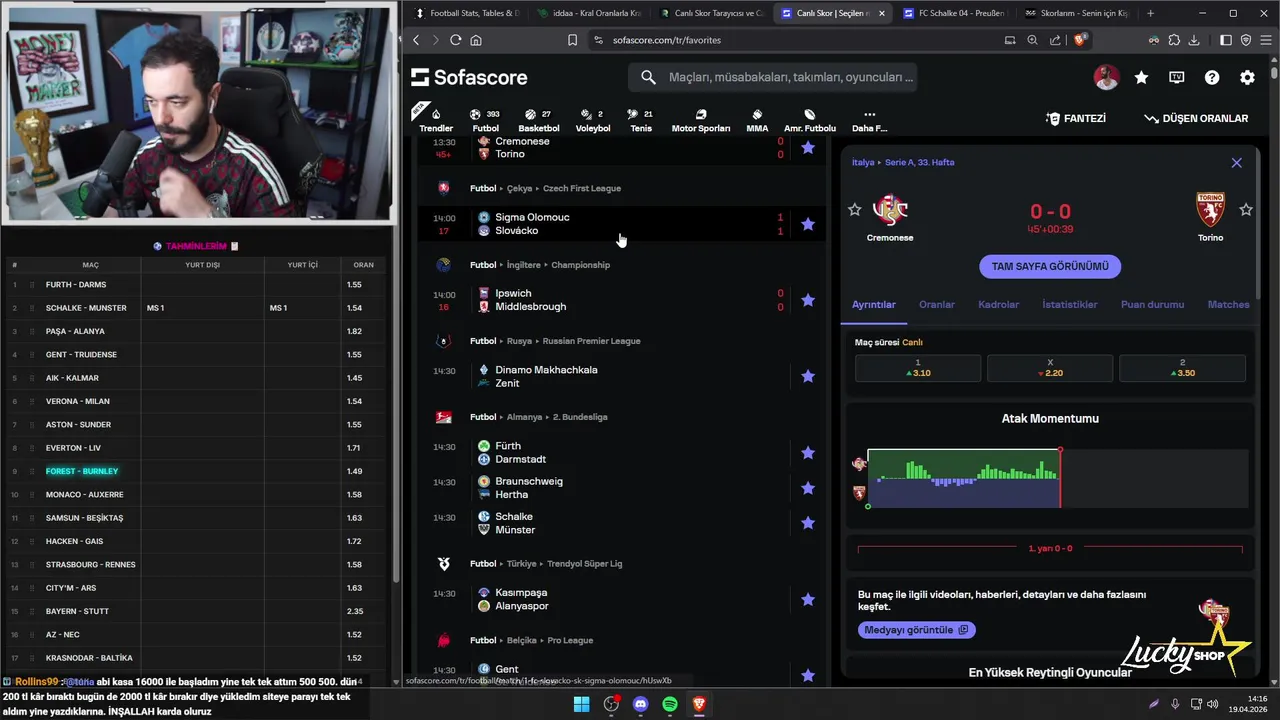Toggle favorite star for Sigma Olomouc match
This screenshot has height=720, width=1280.
coord(808,224)
